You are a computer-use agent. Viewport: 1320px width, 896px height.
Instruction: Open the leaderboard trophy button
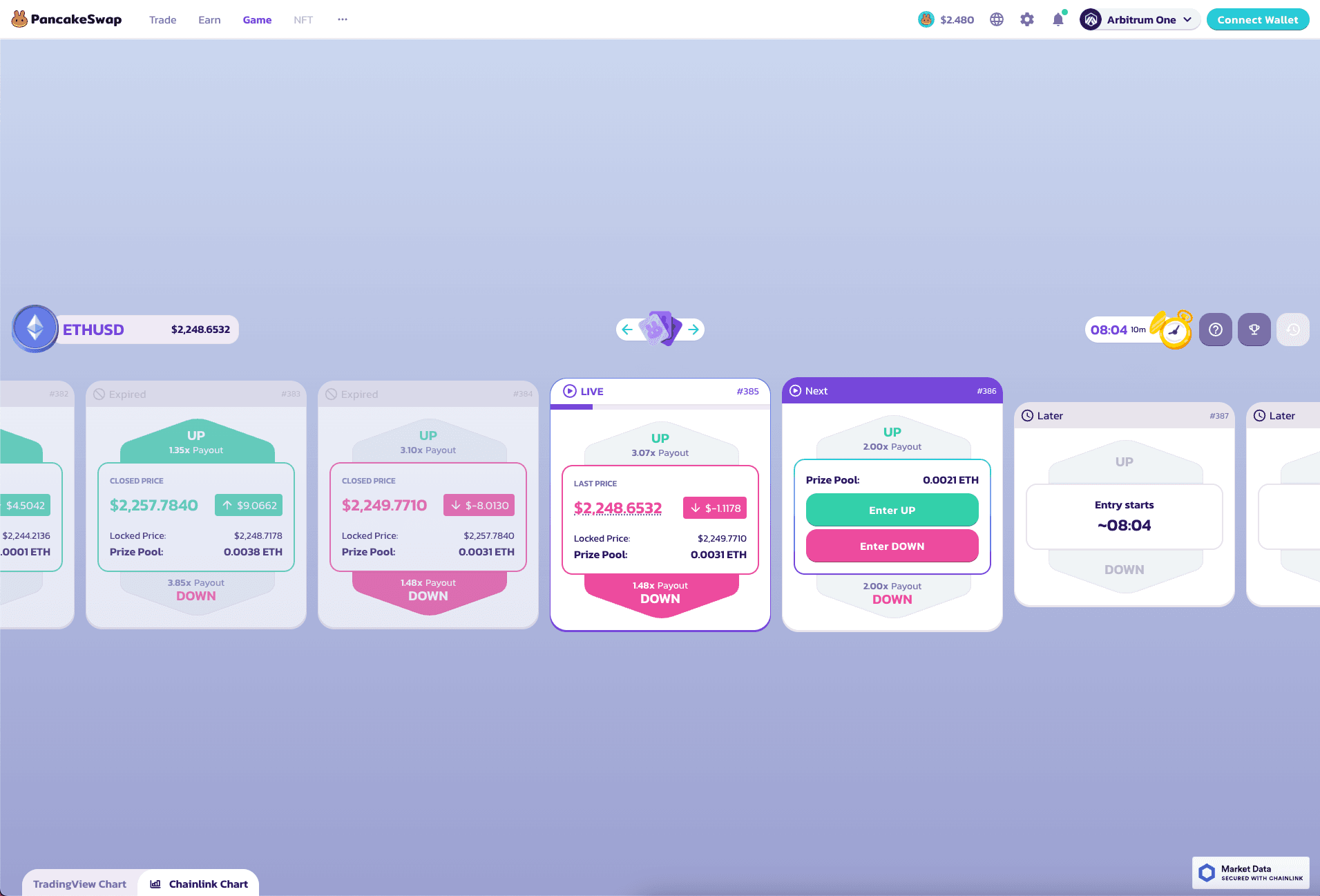click(1254, 330)
